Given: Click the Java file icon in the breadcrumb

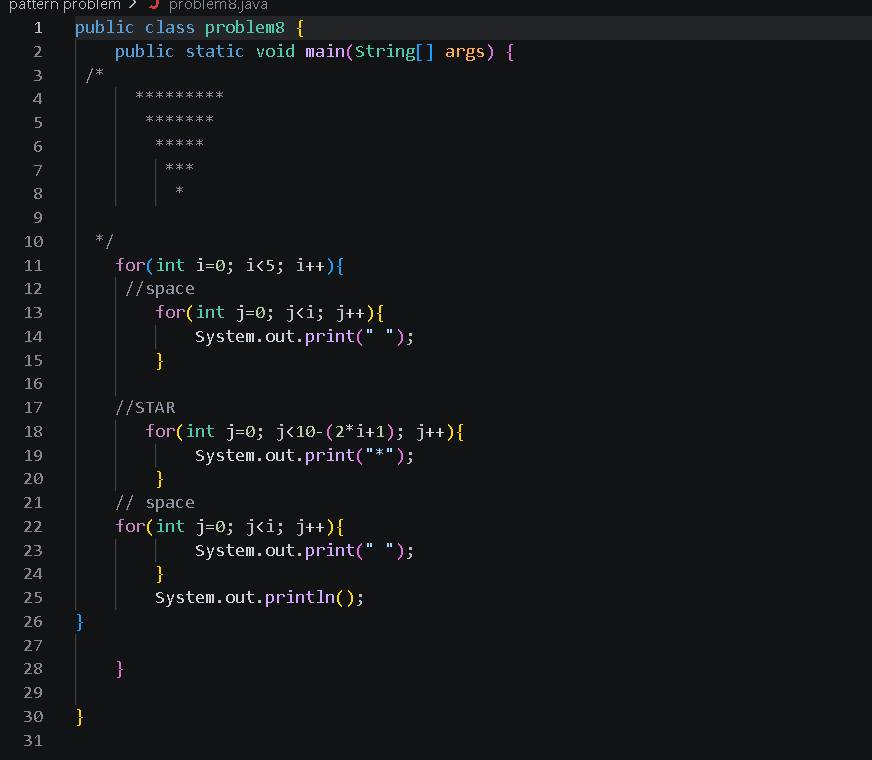Looking at the screenshot, I should pyautogui.click(x=155, y=5).
